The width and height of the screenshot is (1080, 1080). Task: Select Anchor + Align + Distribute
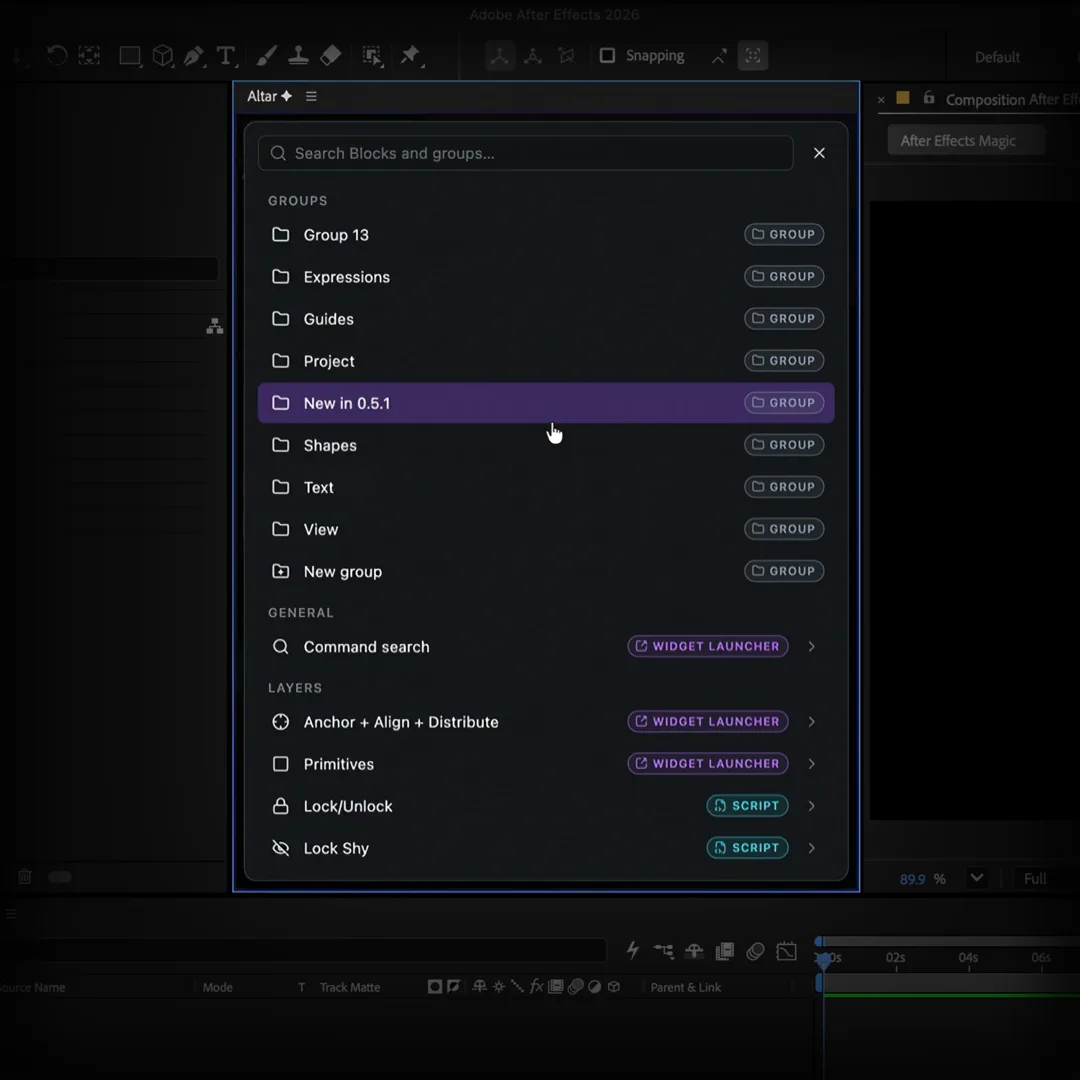click(546, 722)
